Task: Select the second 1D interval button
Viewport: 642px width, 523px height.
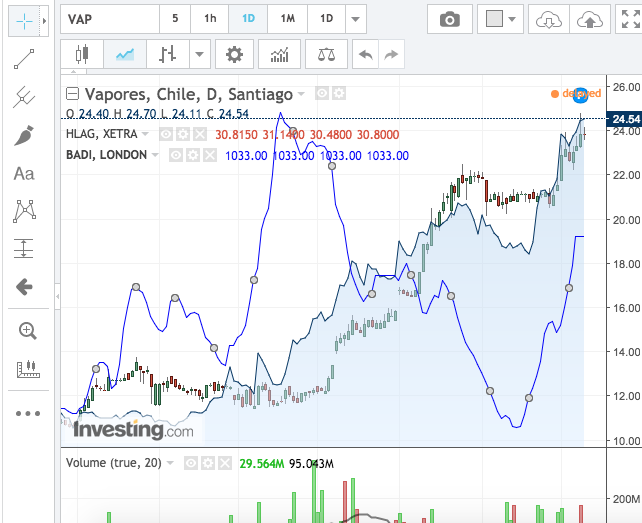Action: click(326, 19)
